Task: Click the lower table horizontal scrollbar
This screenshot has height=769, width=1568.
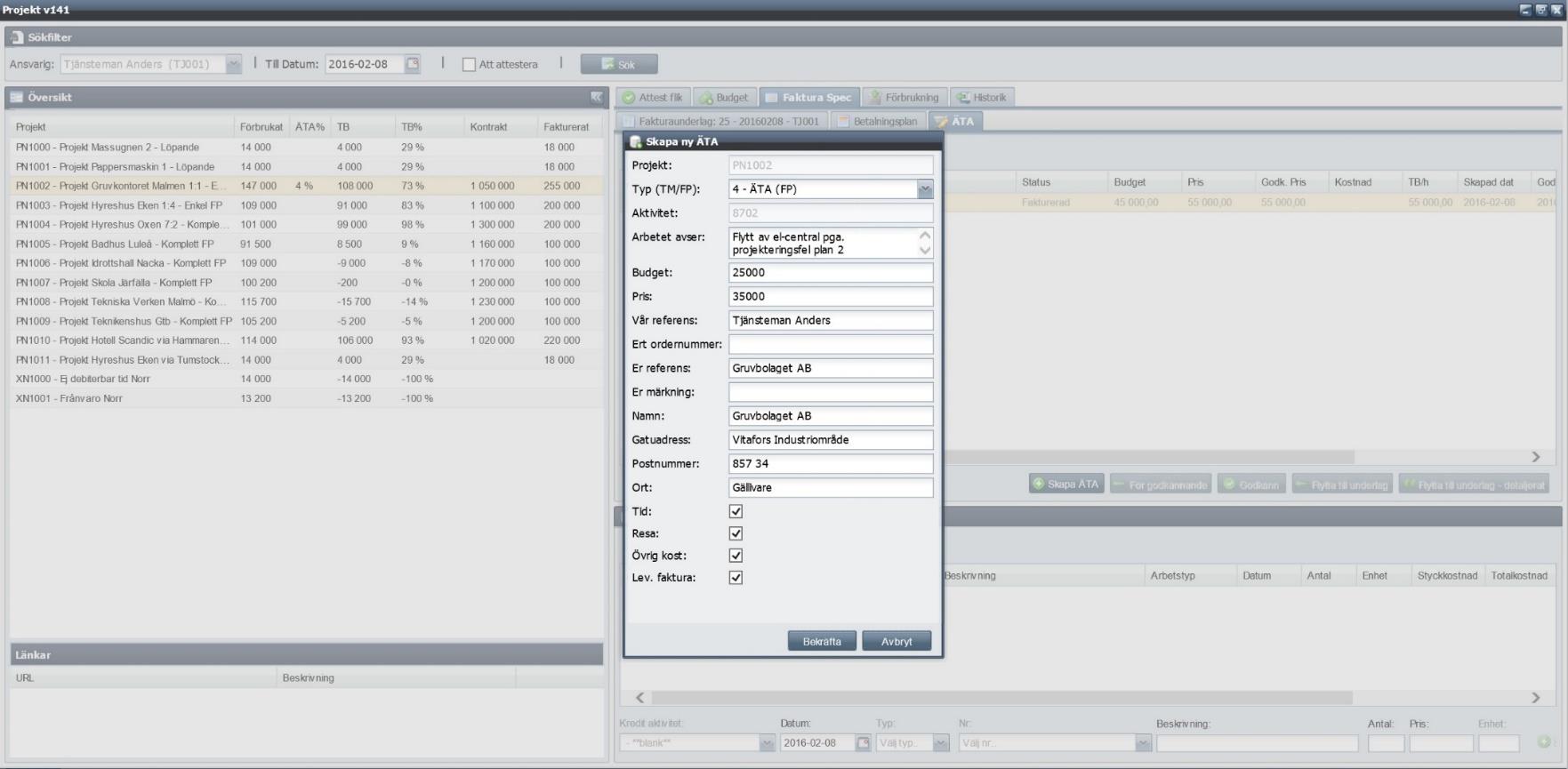Action: (1001, 698)
